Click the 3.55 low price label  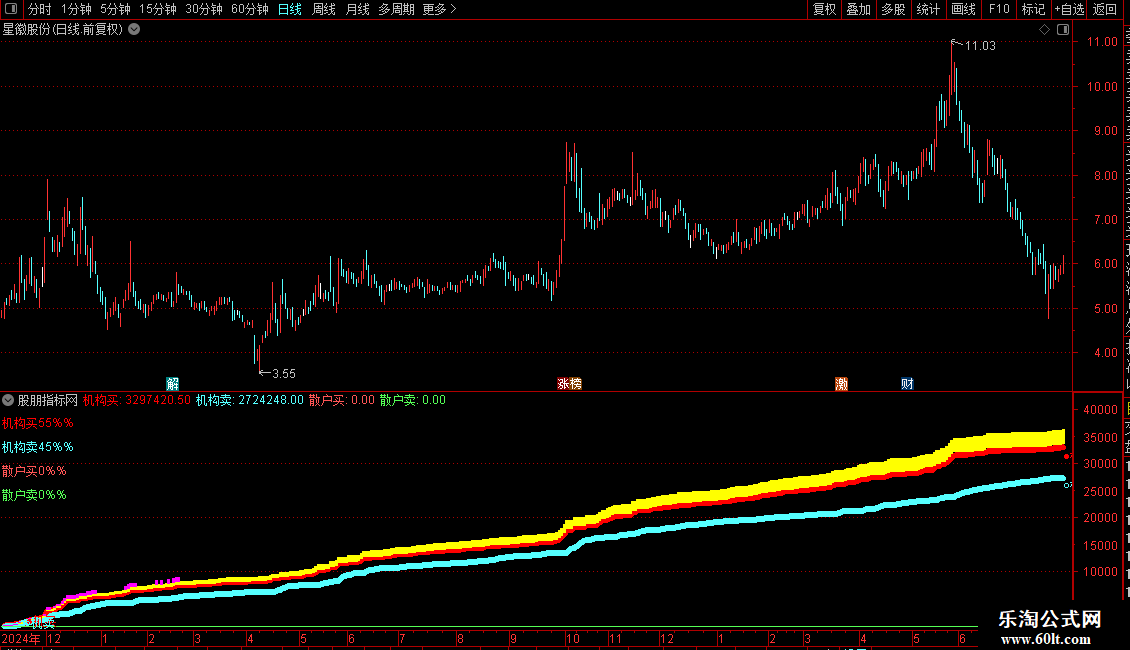pyautogui.click(x=284, y=374)
